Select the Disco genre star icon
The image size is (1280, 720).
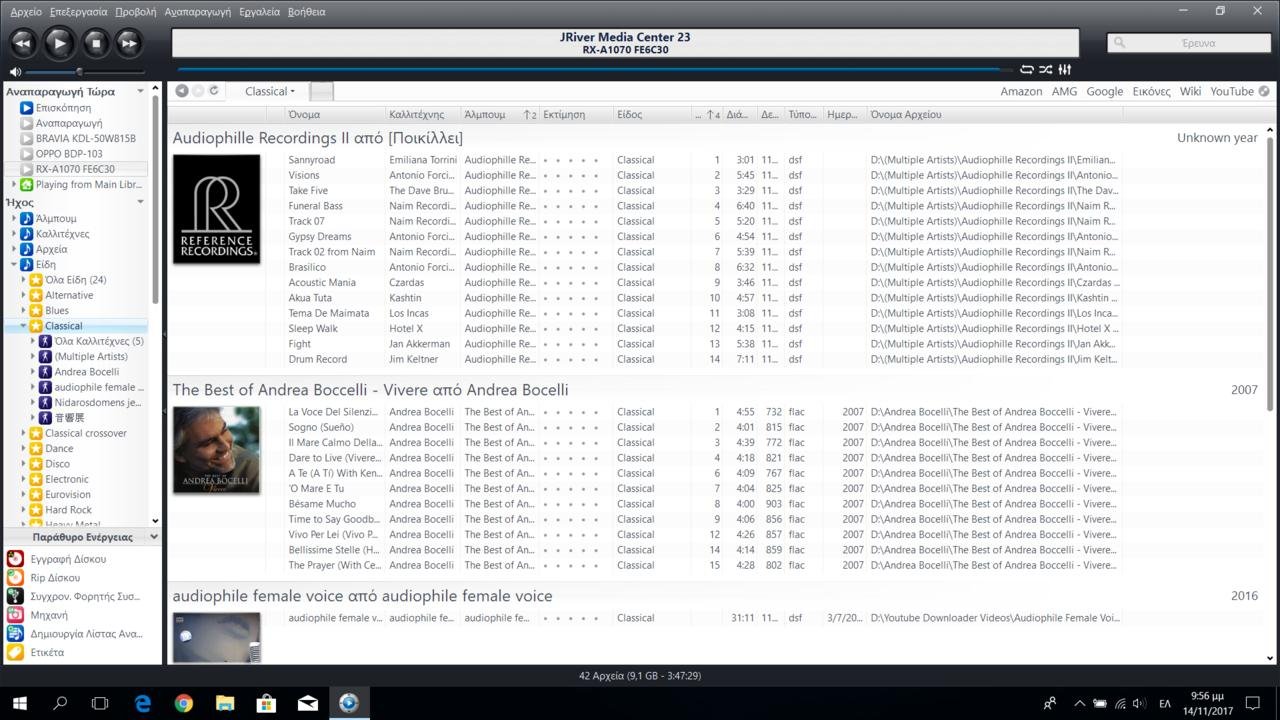tap(36, 464)
